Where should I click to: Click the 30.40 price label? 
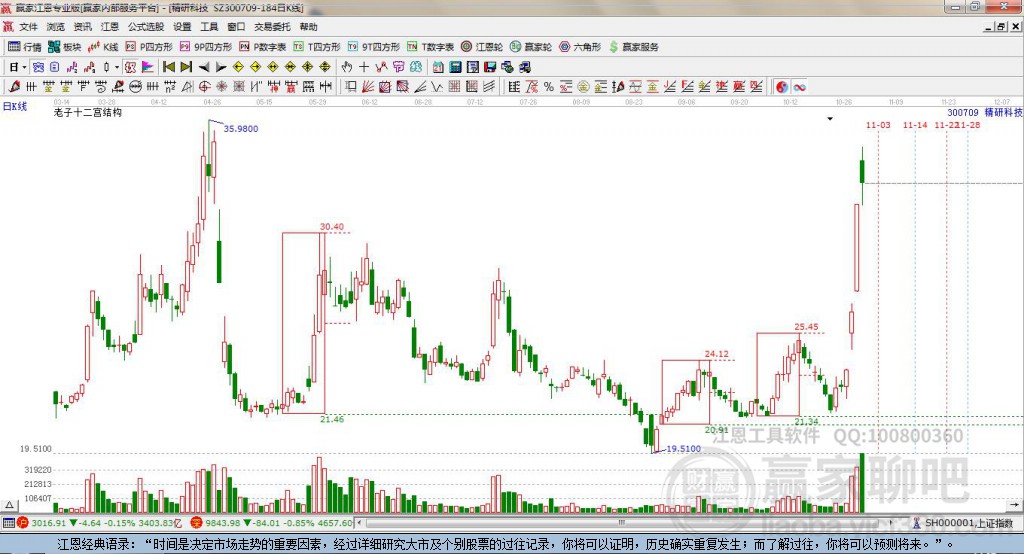pos(332,227)
